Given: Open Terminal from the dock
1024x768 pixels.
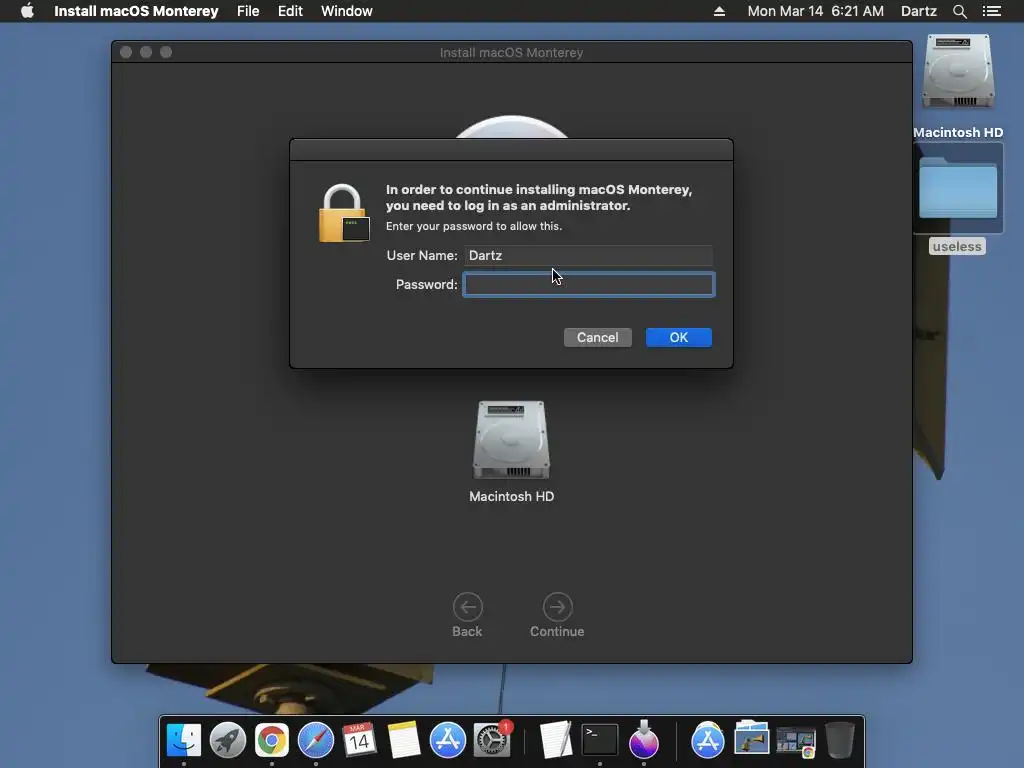Looking at the screenshot, I should [600, 740].
